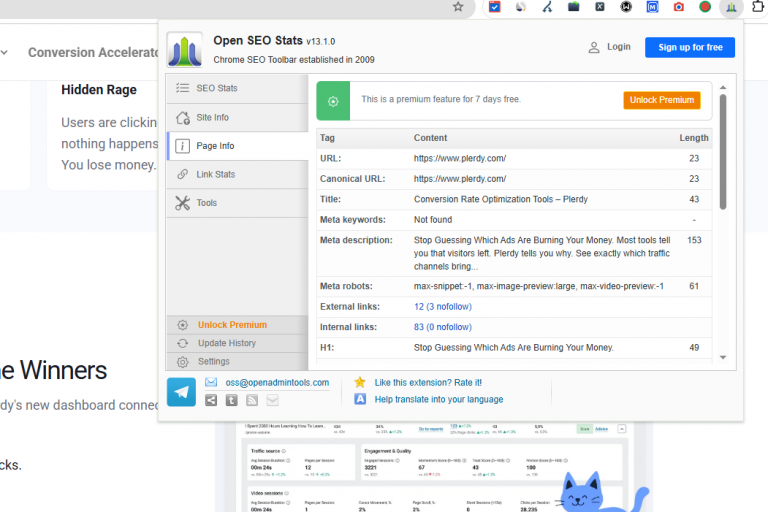Click the Meta keywords 'Not found' value
Viewport: 768px width, 512px height.
point(433,220)
